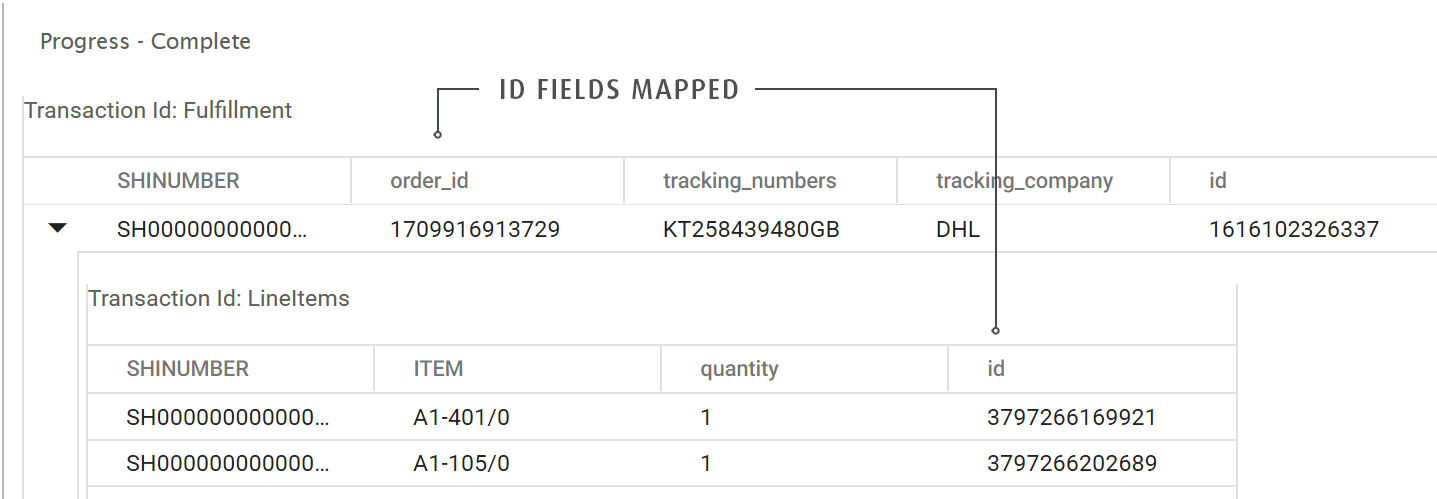This screenshot has width=1437, height=499.
Task: Select fulfillment id cell 1616102326337
Action: click(1294, 230)
